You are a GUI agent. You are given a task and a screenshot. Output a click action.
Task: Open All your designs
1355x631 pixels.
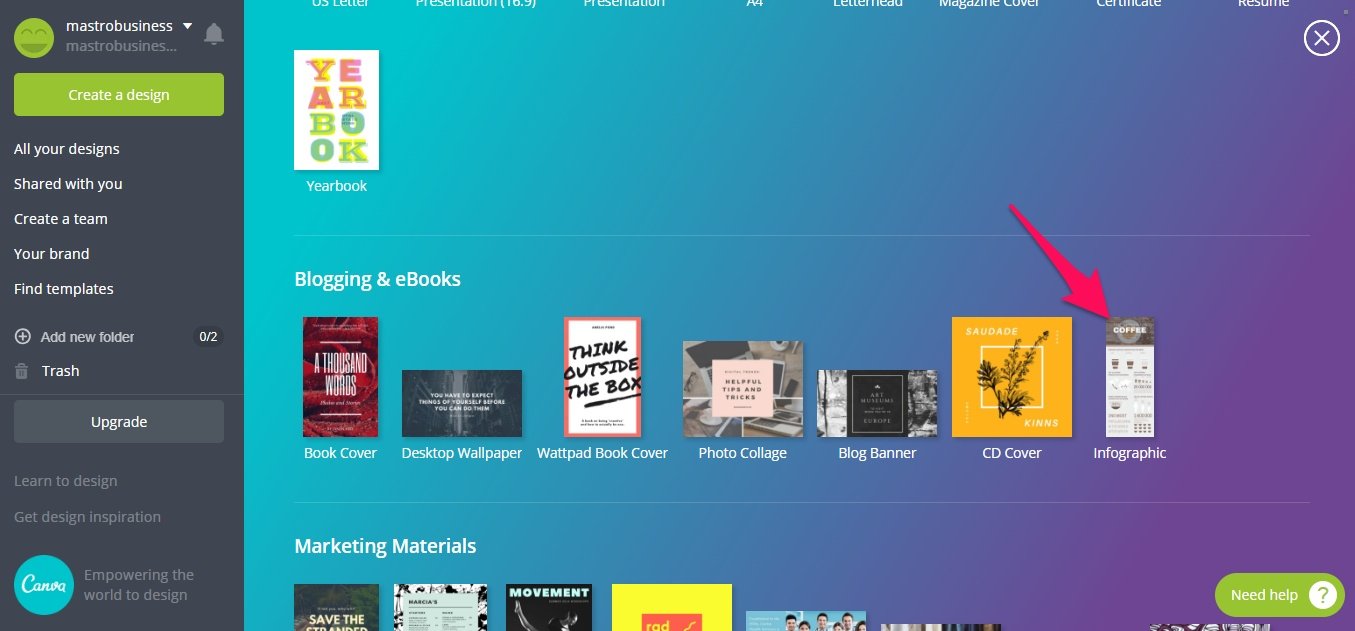point(67,149)
